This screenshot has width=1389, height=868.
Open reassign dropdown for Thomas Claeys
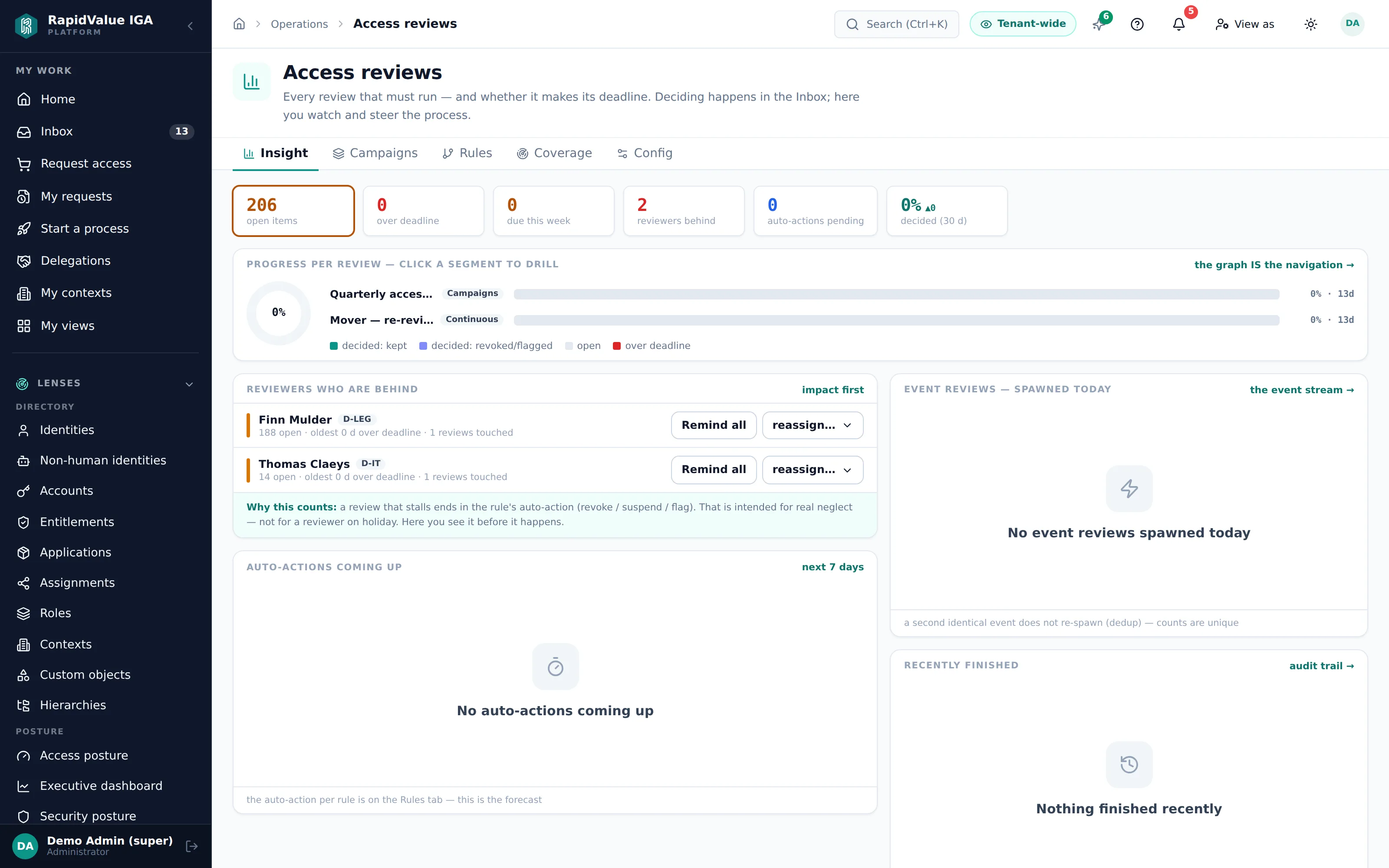point(812,470)
